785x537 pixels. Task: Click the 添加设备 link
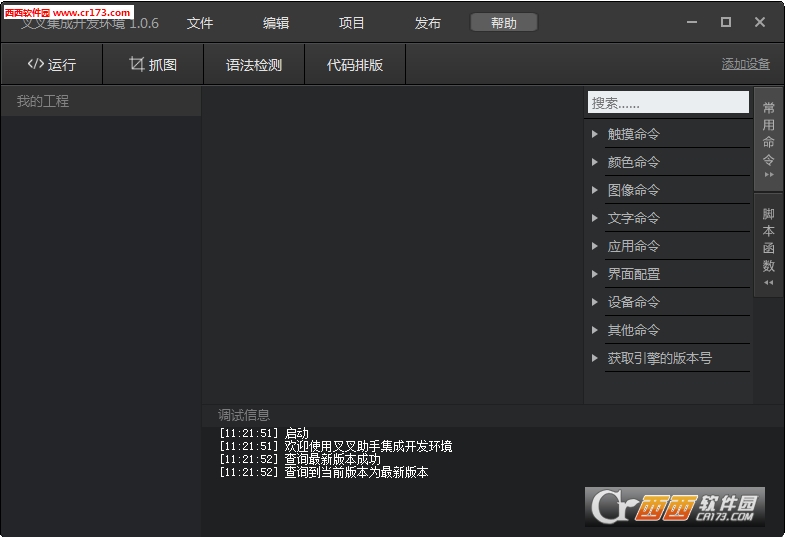745,64
